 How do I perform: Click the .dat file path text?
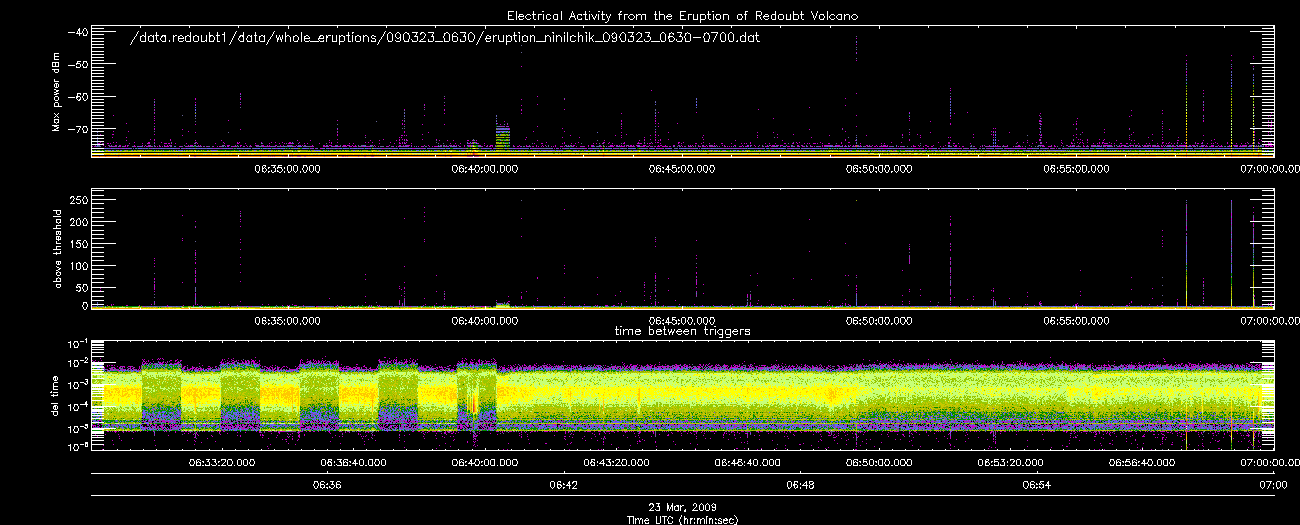(446, 37)
